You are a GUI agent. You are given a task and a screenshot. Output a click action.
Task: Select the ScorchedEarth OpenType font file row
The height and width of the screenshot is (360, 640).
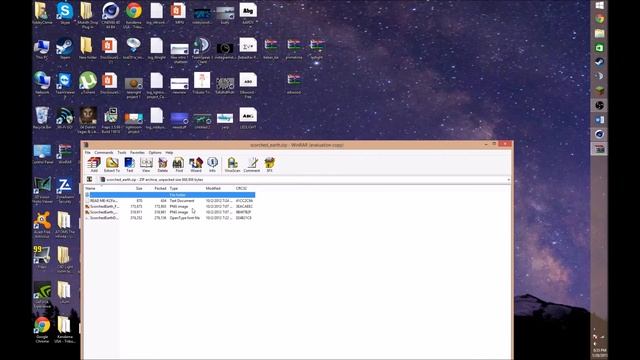[170, 218]
